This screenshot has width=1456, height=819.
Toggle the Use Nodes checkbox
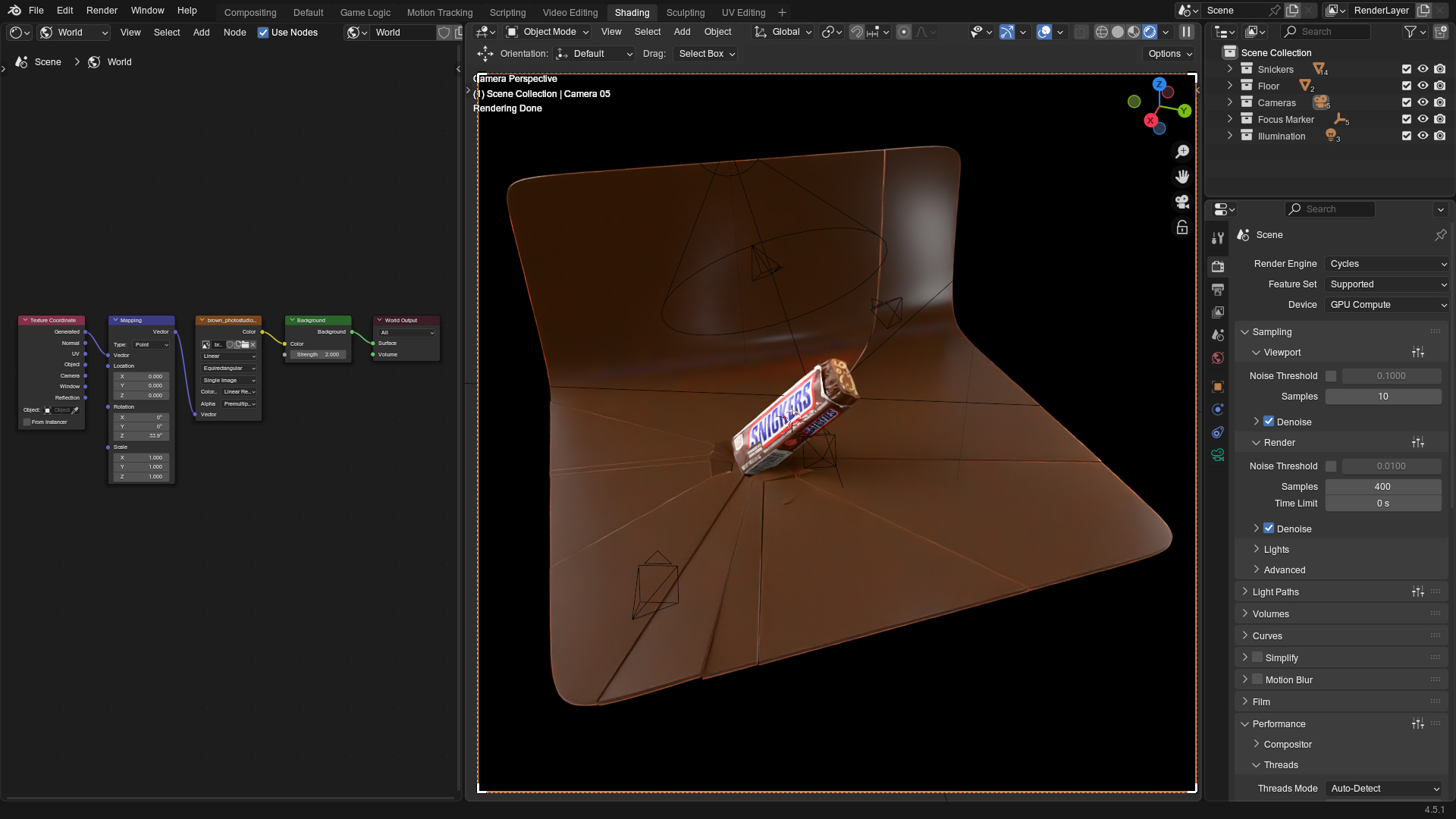[x=263, y=33]
